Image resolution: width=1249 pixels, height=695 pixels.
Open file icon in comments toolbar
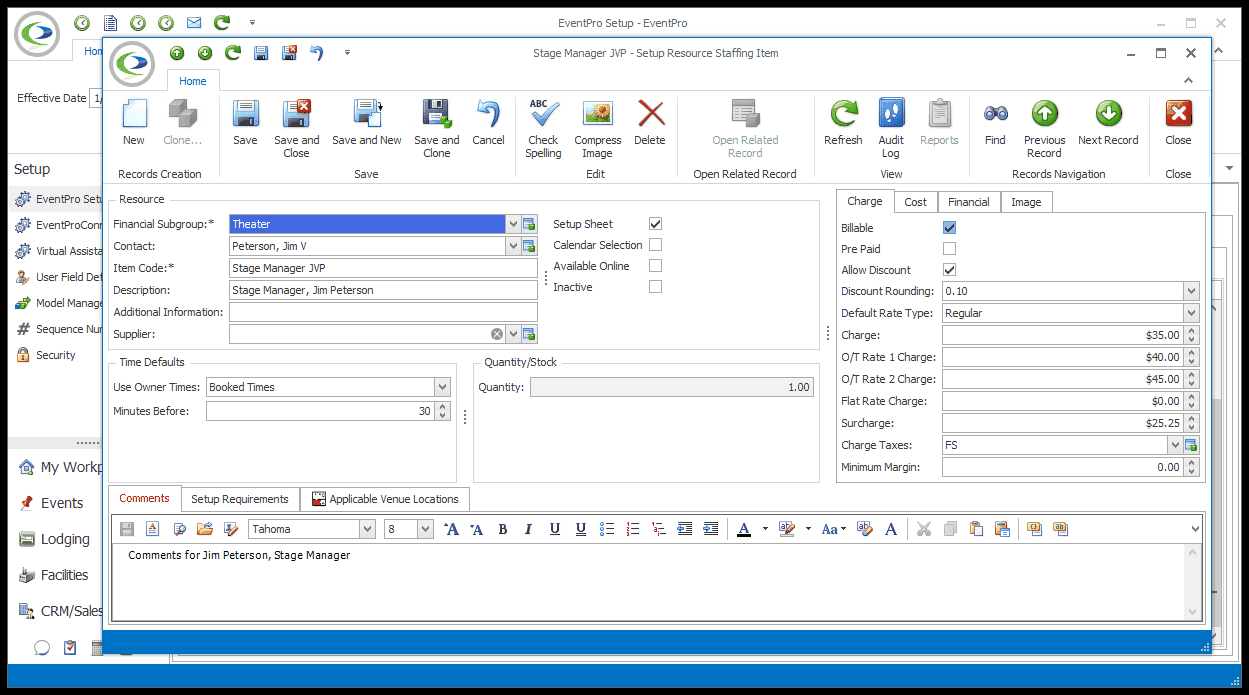(205, 529)
